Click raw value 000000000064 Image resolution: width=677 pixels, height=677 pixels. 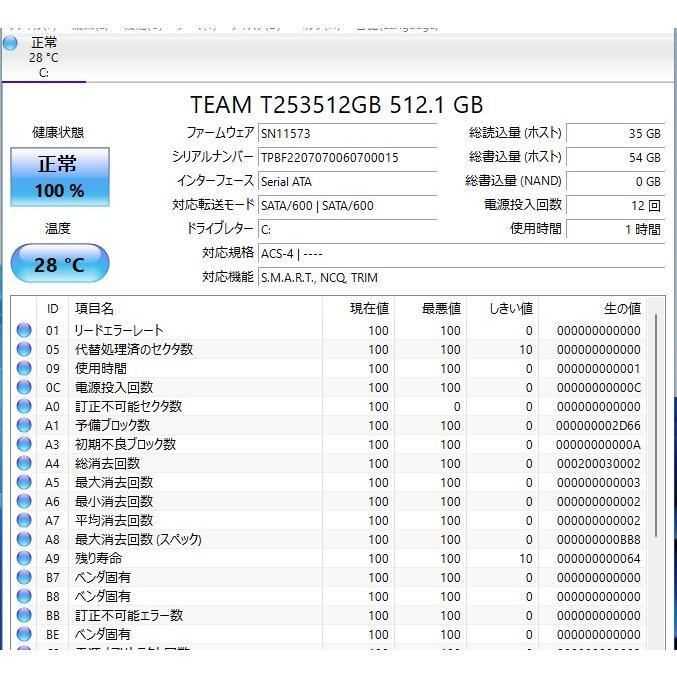pos(598,559)
